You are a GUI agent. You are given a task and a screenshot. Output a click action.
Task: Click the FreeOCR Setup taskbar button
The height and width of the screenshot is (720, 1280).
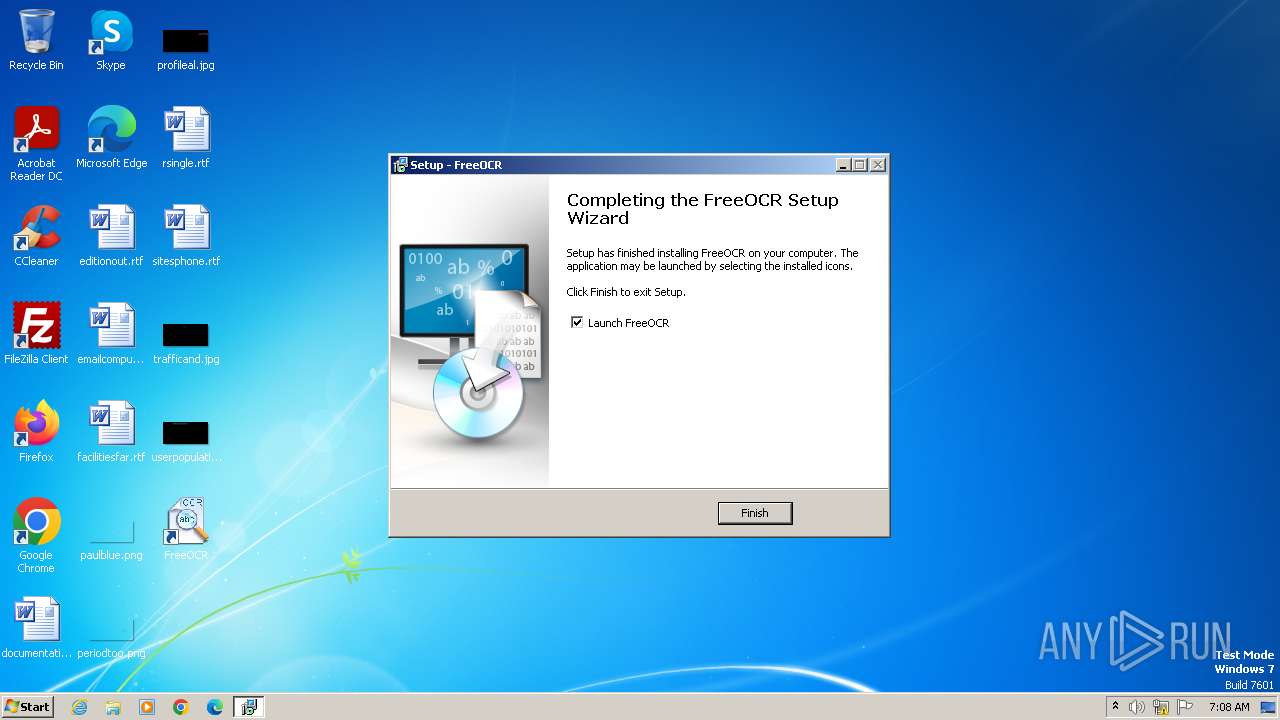click(249, 707)
